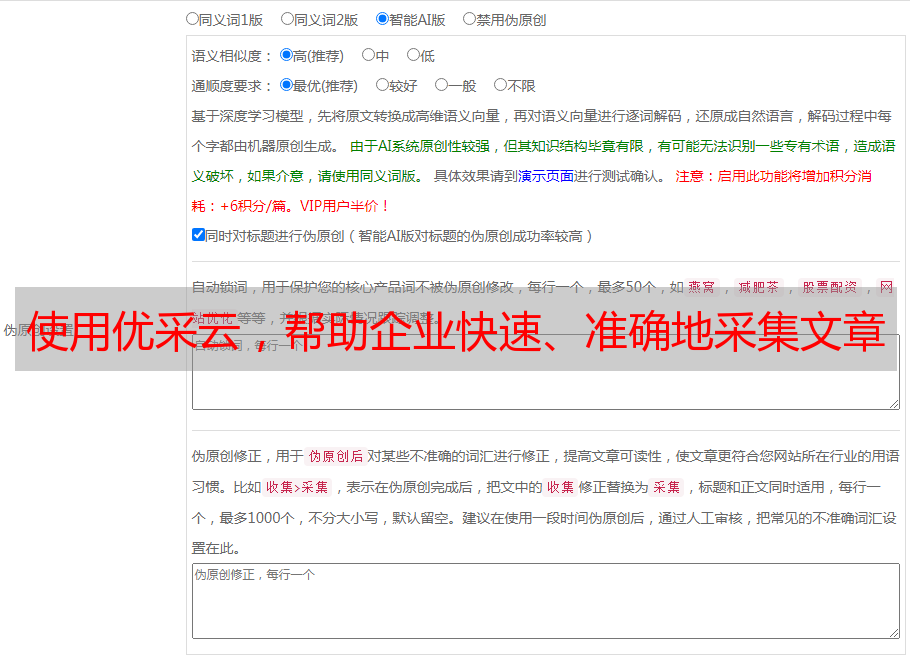
Task: Toggle the 同时对标题进行伪原创 checkbox
Action: coord(198,236)
